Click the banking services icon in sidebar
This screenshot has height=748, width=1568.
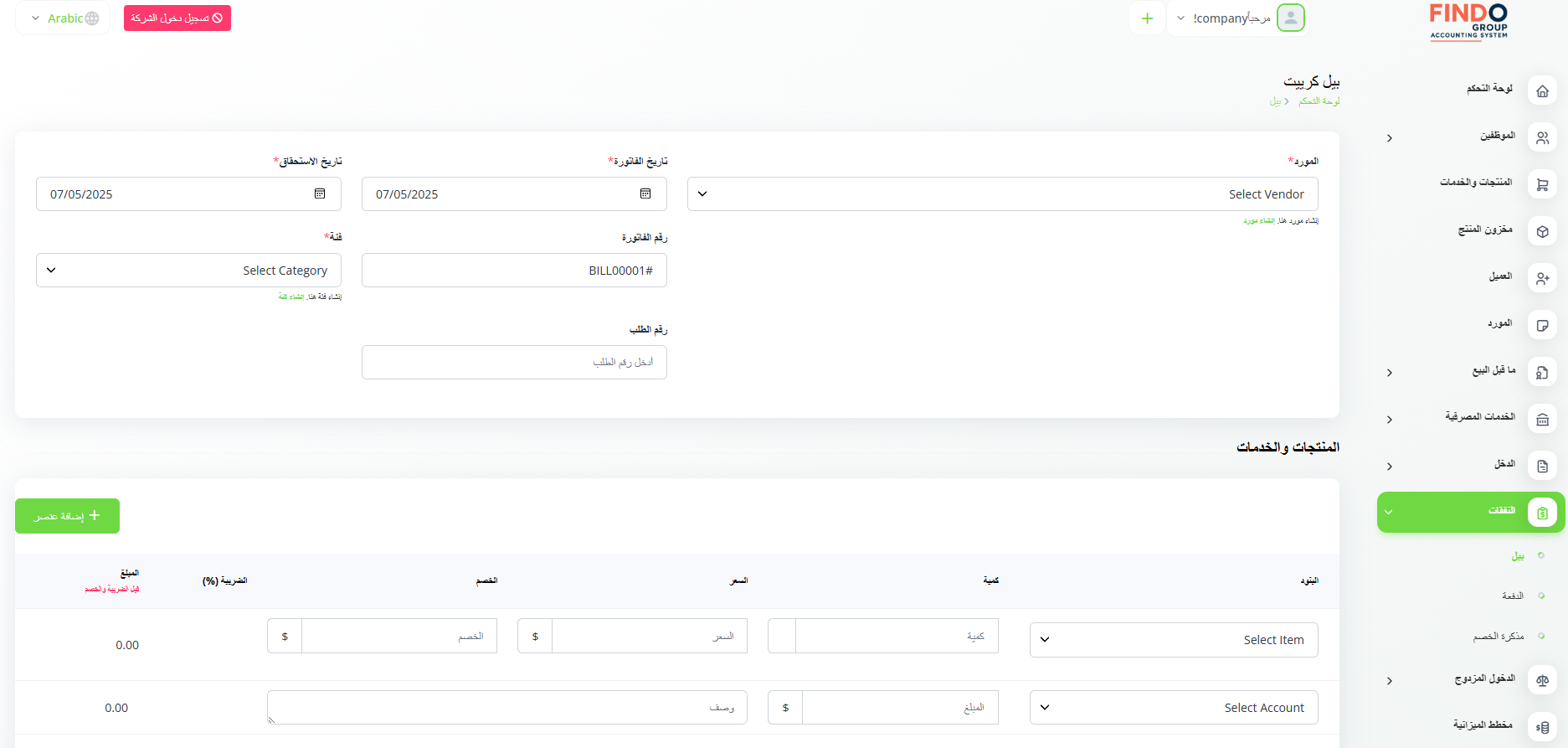tap(1542, 420)
